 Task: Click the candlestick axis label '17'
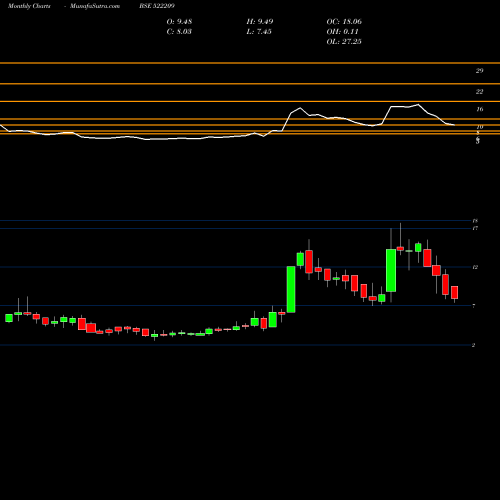[475, 228]
